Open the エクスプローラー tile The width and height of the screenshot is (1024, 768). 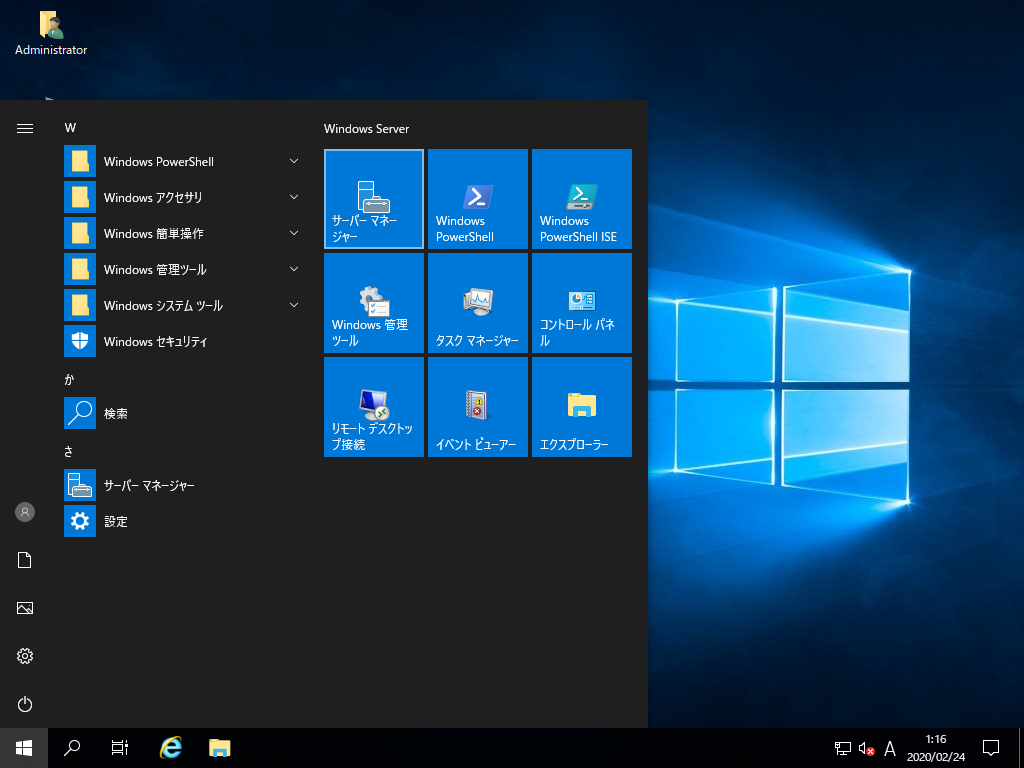coord(581,406)
